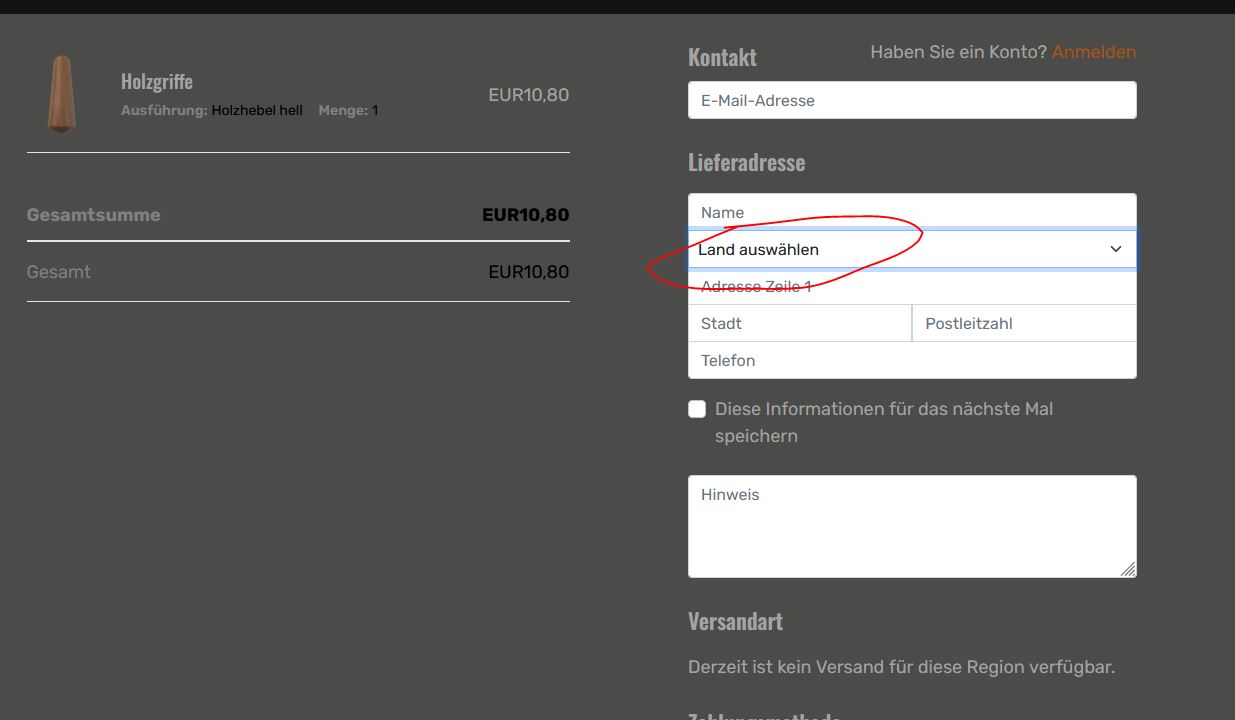Focus the E-Mail-Adresse input field
1235x720 pixels.
(911, 100)
